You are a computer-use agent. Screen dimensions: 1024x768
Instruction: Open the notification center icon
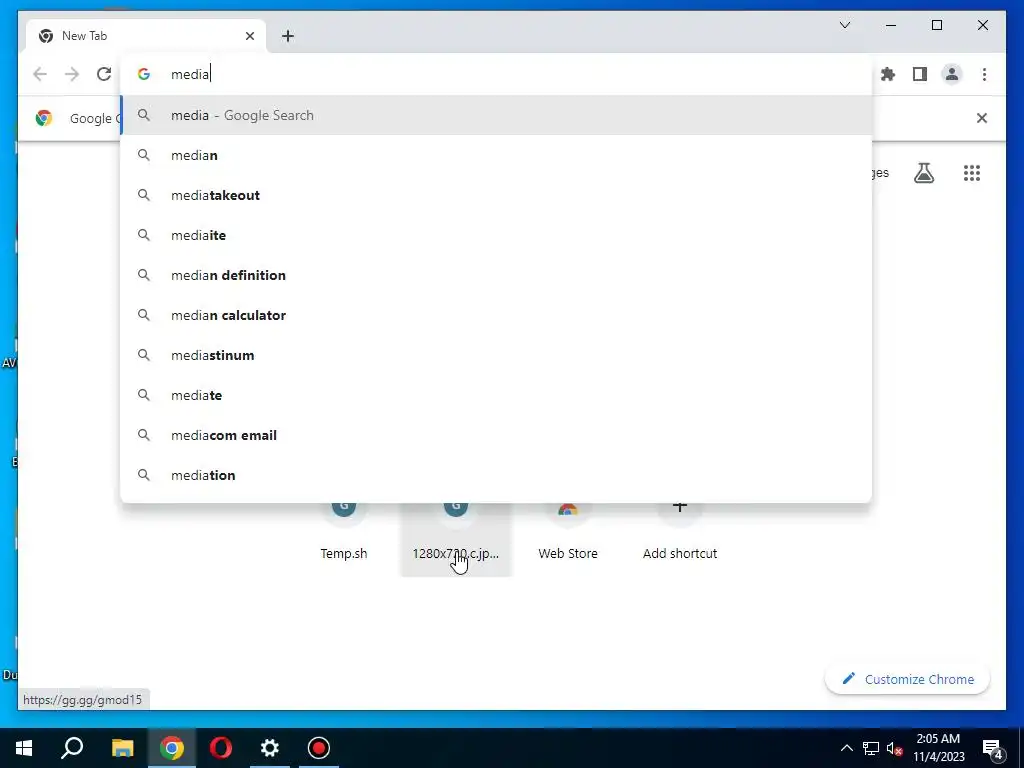(x=993, y=748)
